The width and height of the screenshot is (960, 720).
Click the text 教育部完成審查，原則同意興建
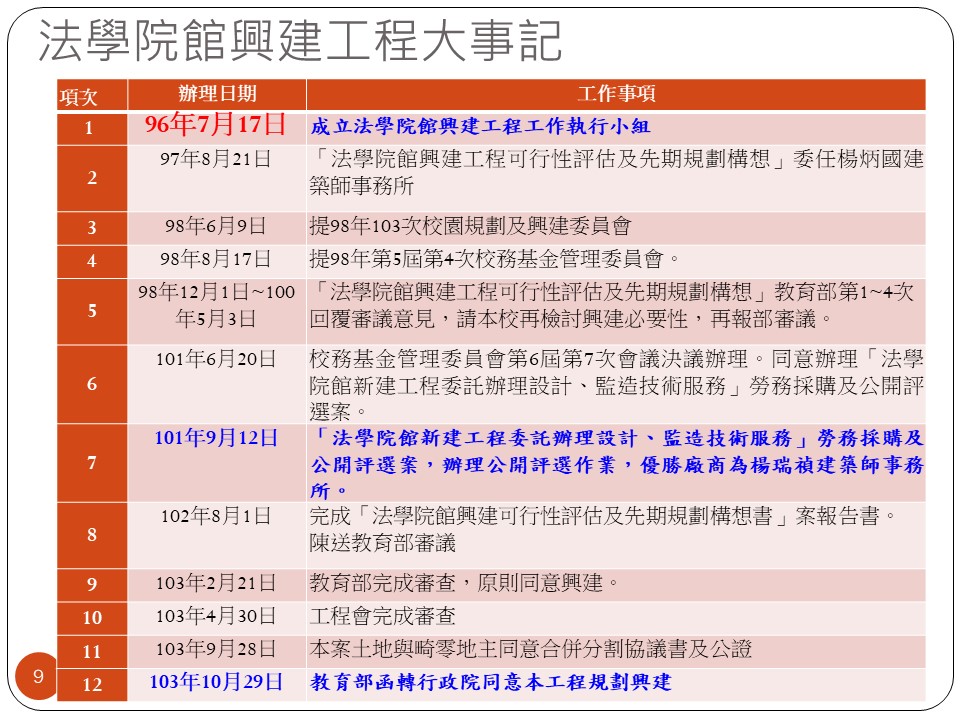coord(464,583)
